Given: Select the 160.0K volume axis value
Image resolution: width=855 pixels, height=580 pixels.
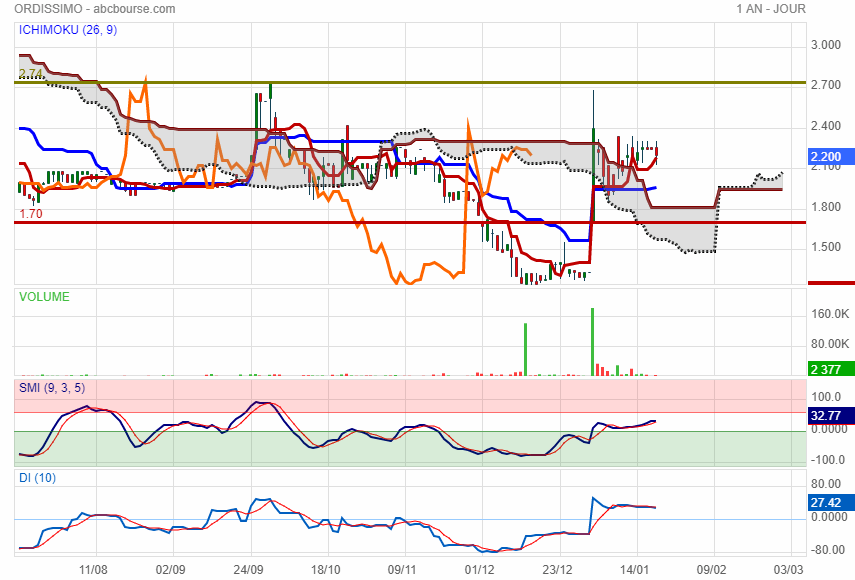Looking at the screenshot, I should 830,314.
